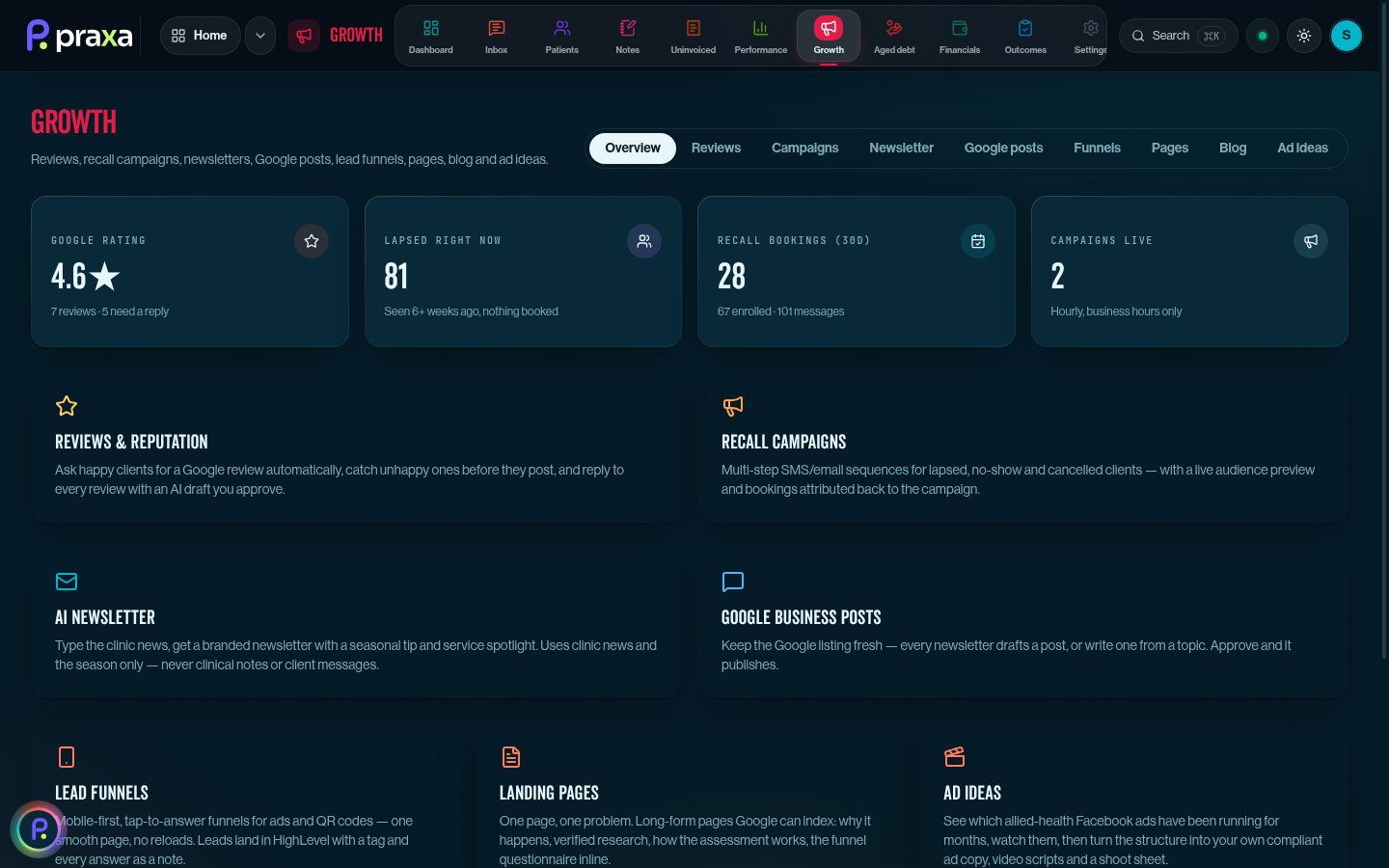Open the Funnels tab
Image resolution: width=1389 pixels, height=868 pixels.
click(1097, 149)
